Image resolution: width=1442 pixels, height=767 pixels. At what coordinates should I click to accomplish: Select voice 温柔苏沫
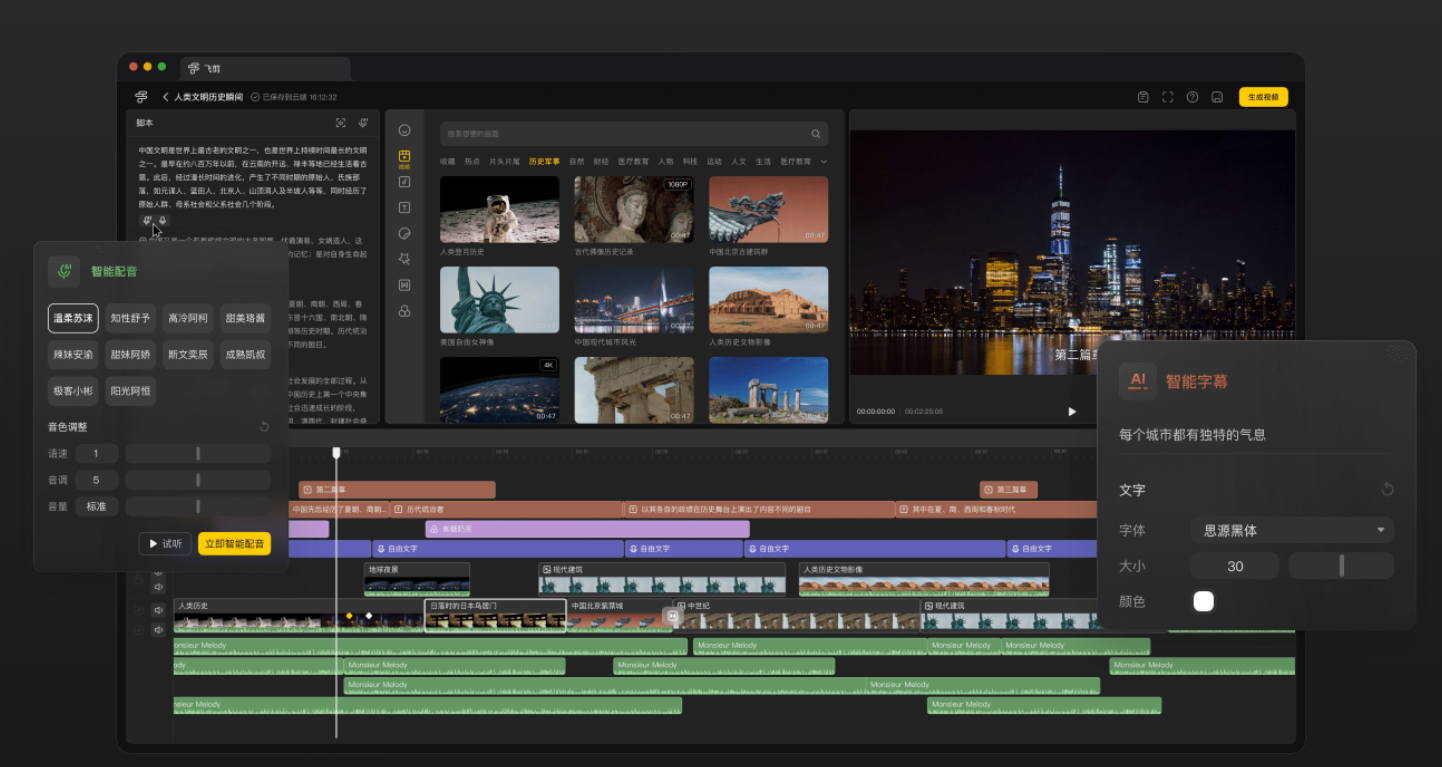click(73, 318)
